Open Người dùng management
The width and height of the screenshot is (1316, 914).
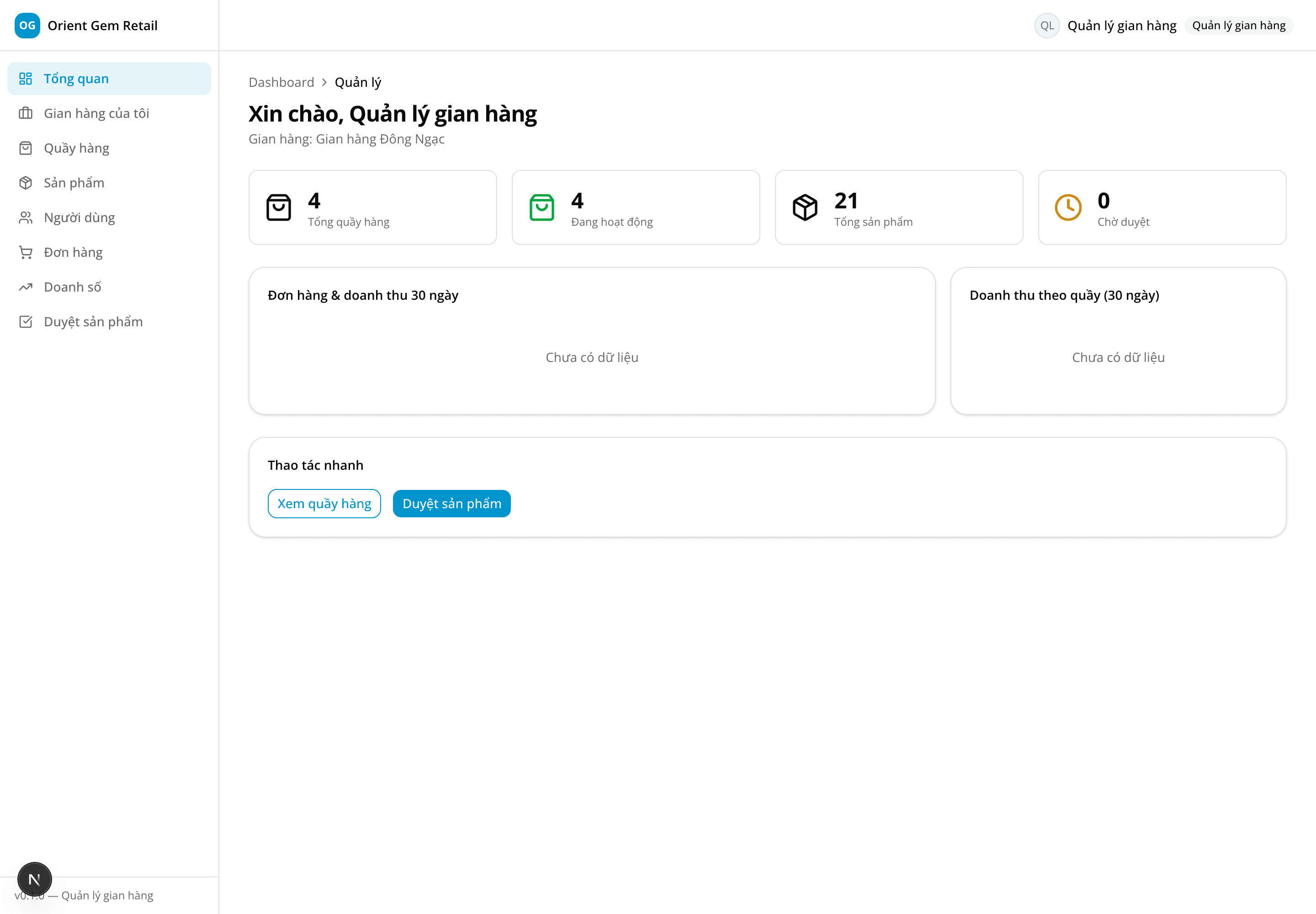coord(109,218)
